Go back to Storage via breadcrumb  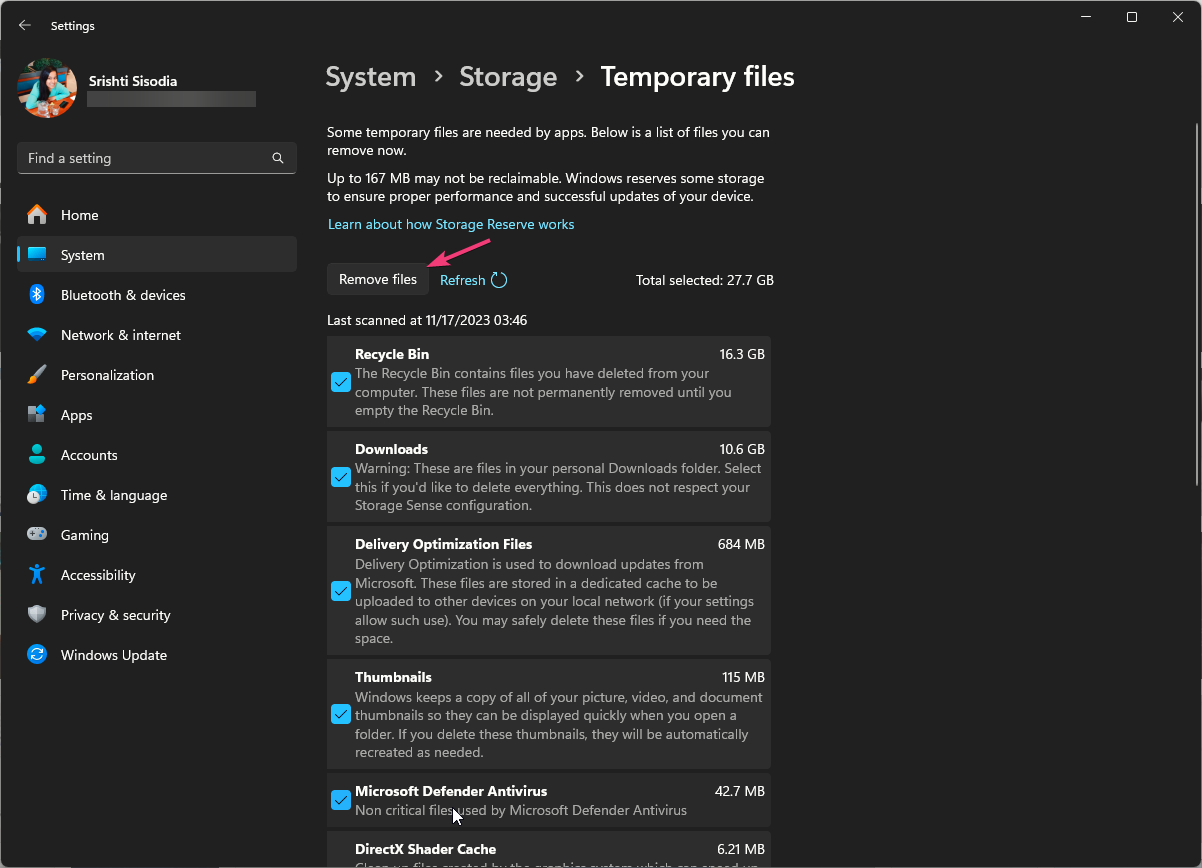508,76
